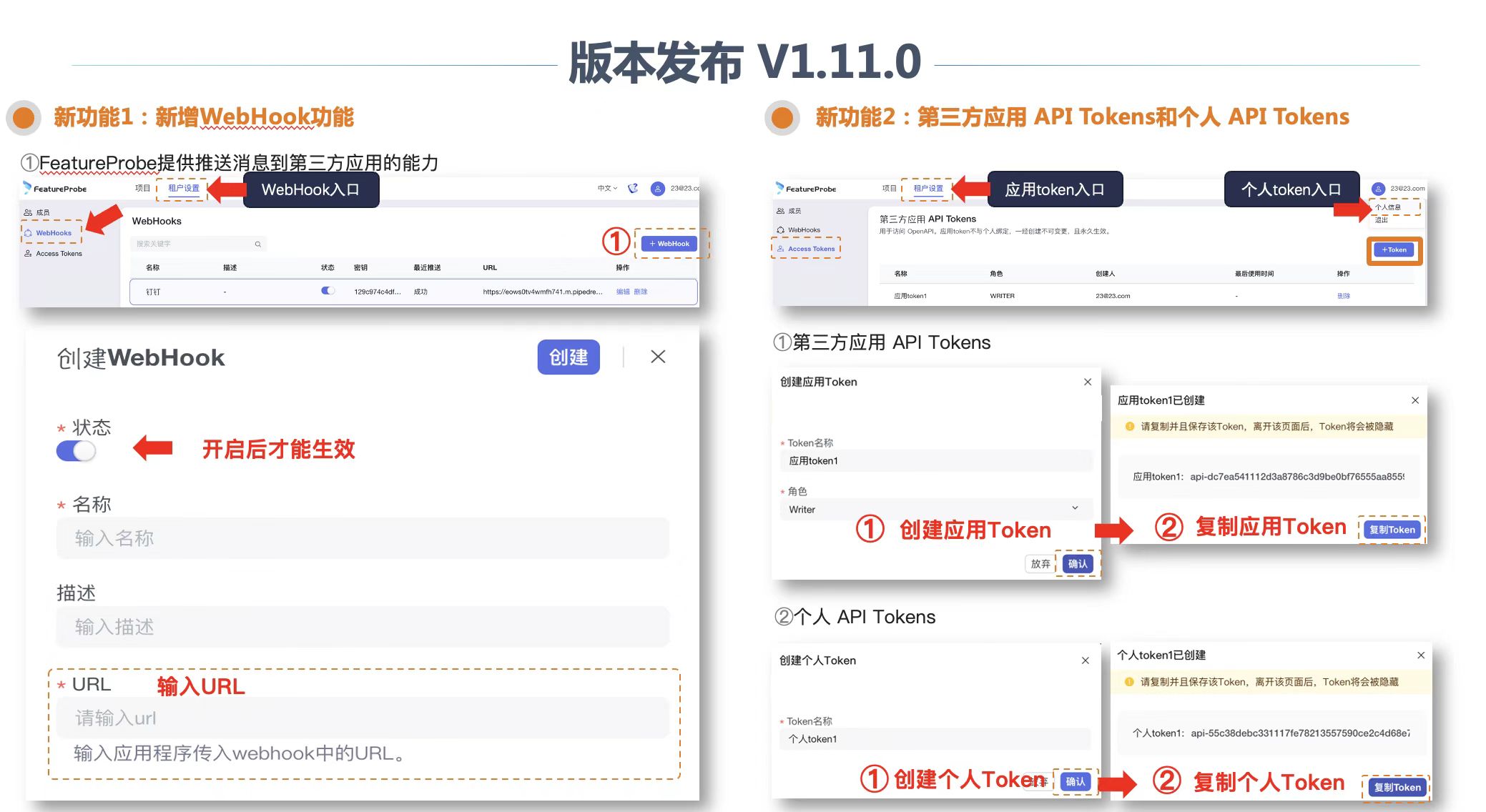Expand the 中文 language dropdown
Image resolution: width=1486 pixels, height=812 pixels.
(x=607, y=188)
